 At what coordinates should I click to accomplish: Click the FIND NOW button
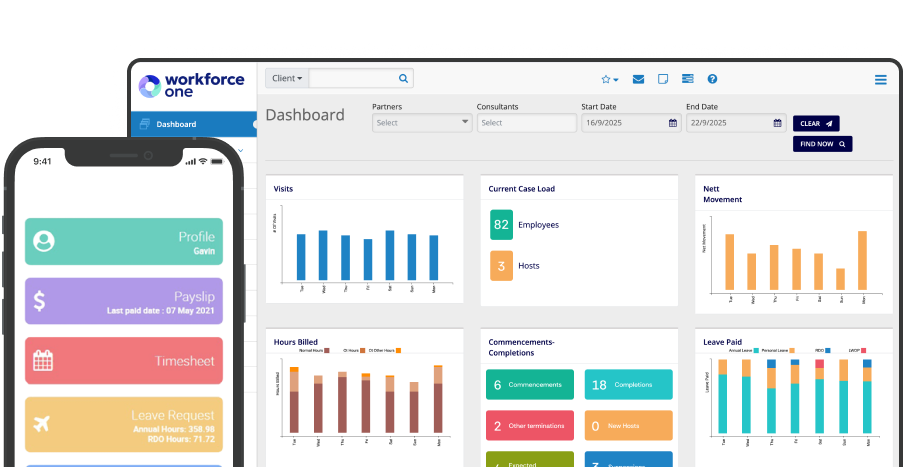point(822,144)
